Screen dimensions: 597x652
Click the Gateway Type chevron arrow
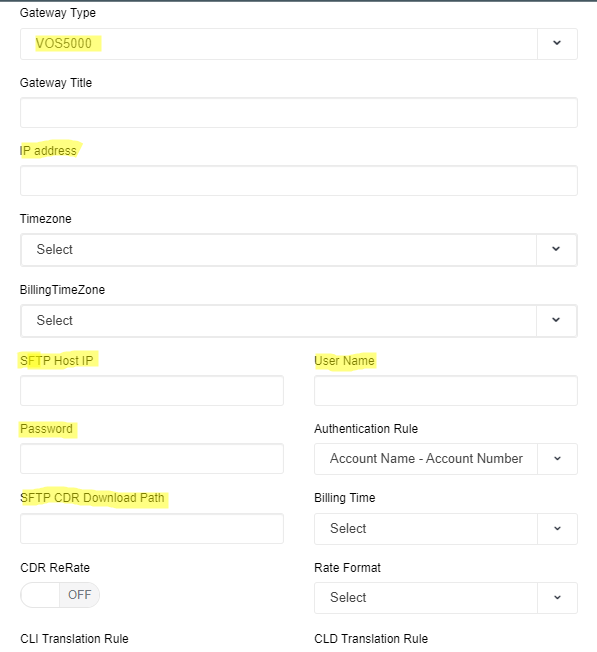(x=557, y=43)
